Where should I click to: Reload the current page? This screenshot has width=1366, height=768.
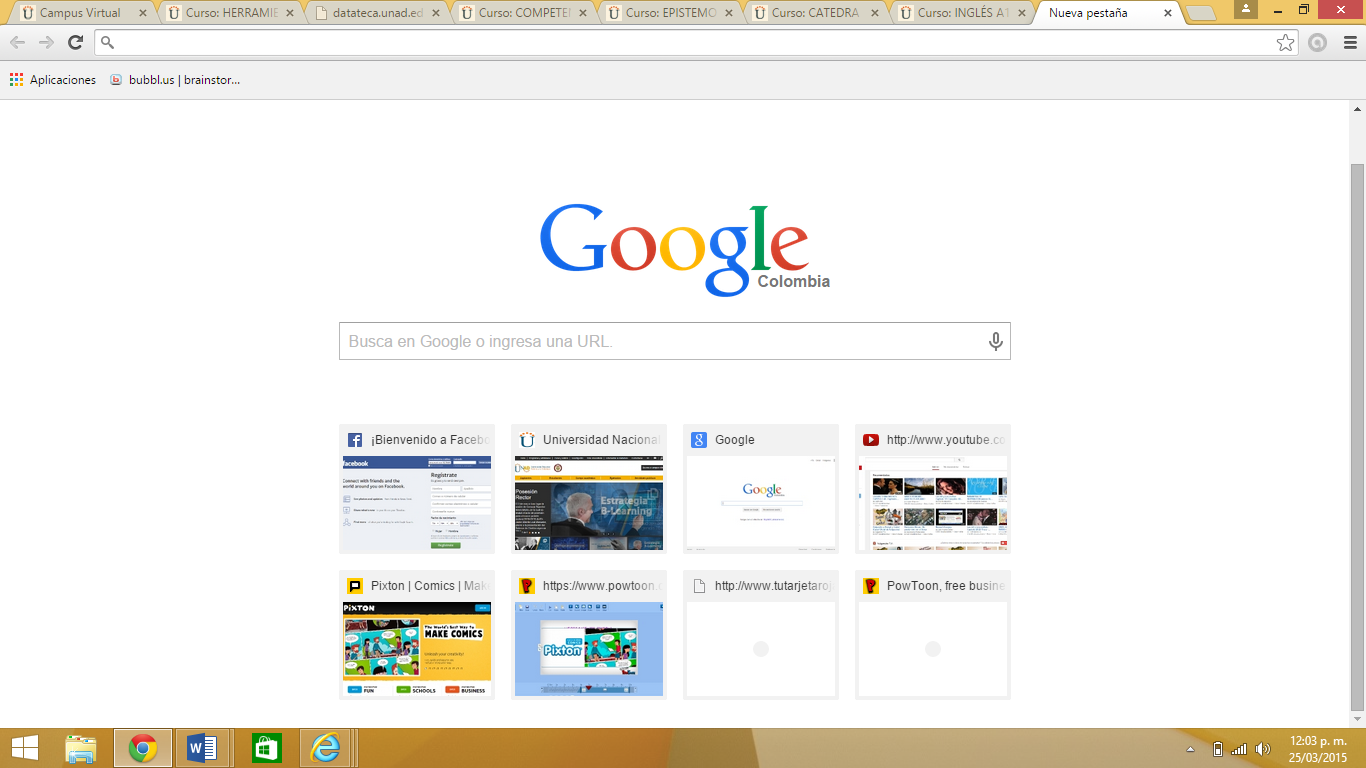[75, 42]
